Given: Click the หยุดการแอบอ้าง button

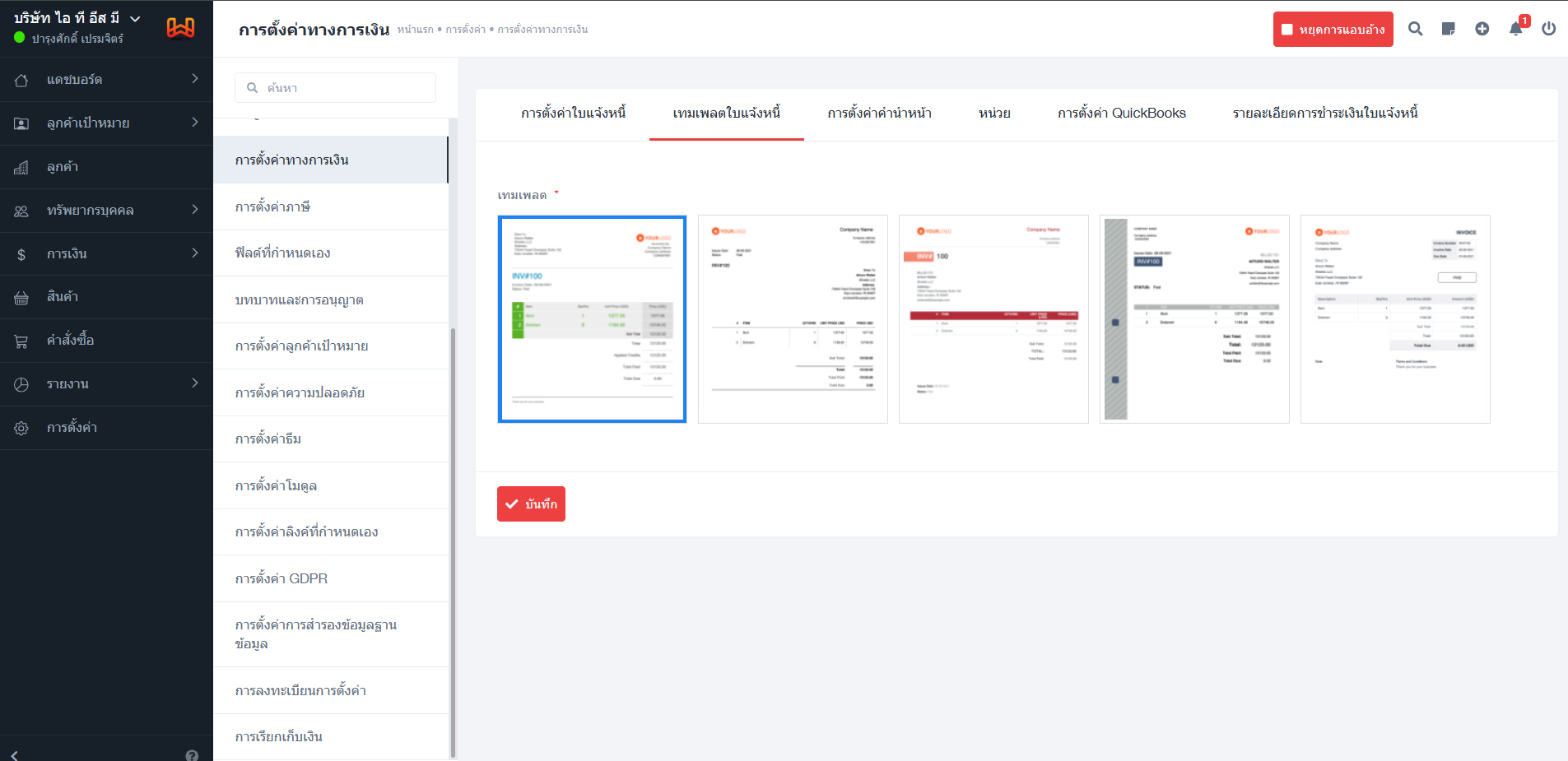Looking at the screenshot, I should [x=1333, y=30].
